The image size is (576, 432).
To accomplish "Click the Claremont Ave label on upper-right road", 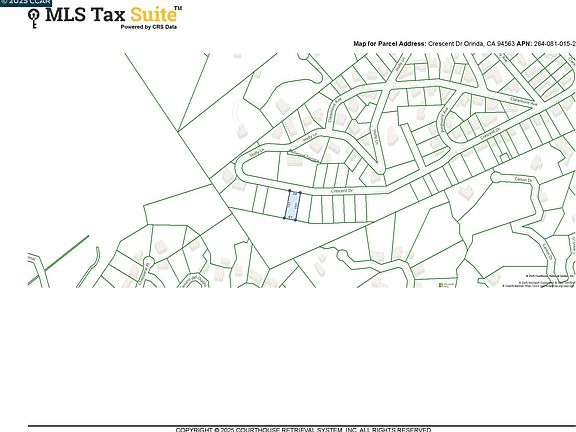I will tap(524, 101).
